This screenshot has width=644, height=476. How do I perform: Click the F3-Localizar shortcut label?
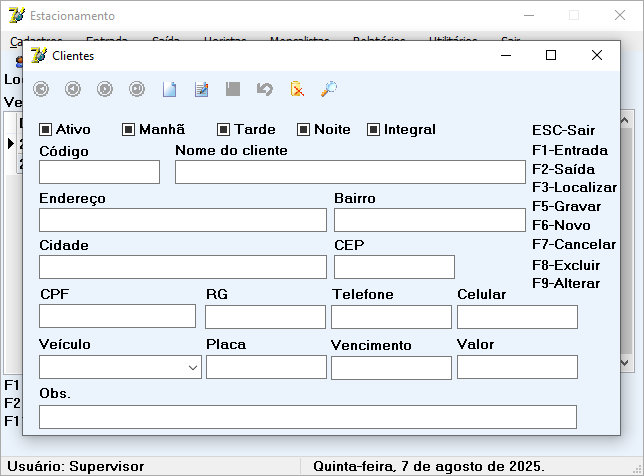[x=575, y=187]
